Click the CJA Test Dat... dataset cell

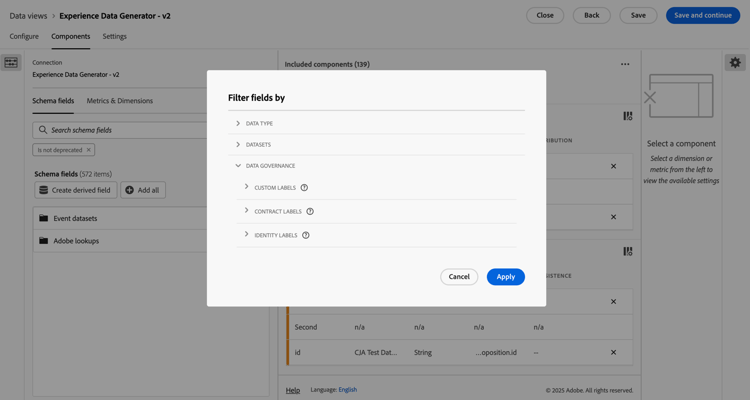375,353
